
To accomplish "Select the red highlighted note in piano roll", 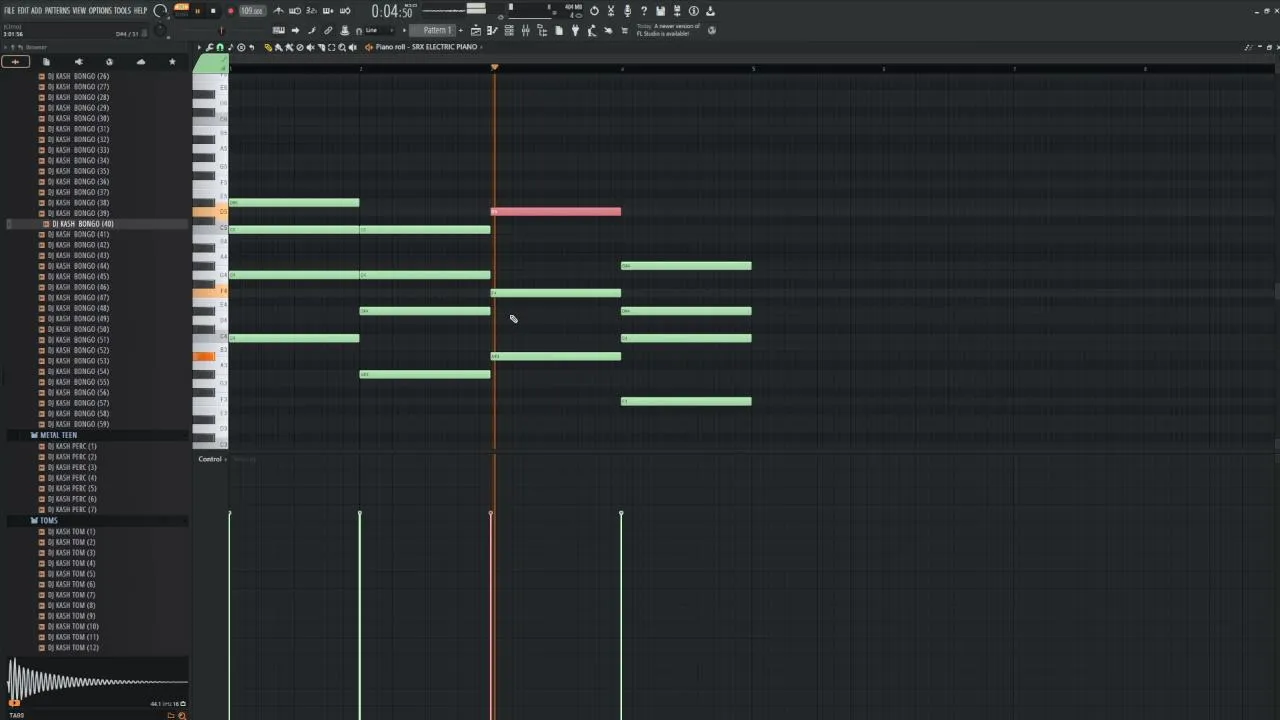I will (556, 212).
